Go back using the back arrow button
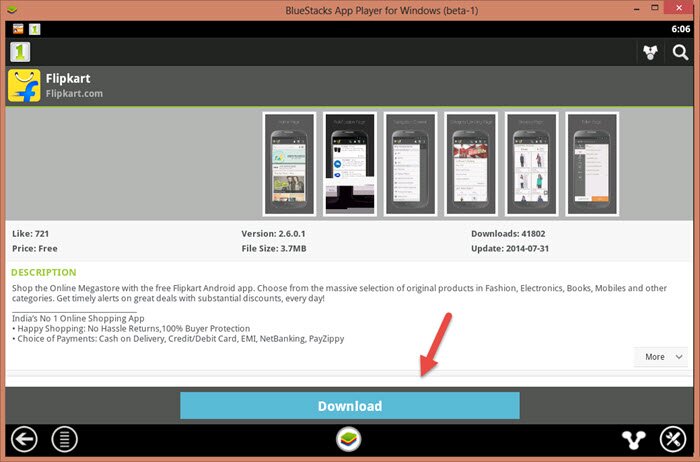 pos(24,439)
